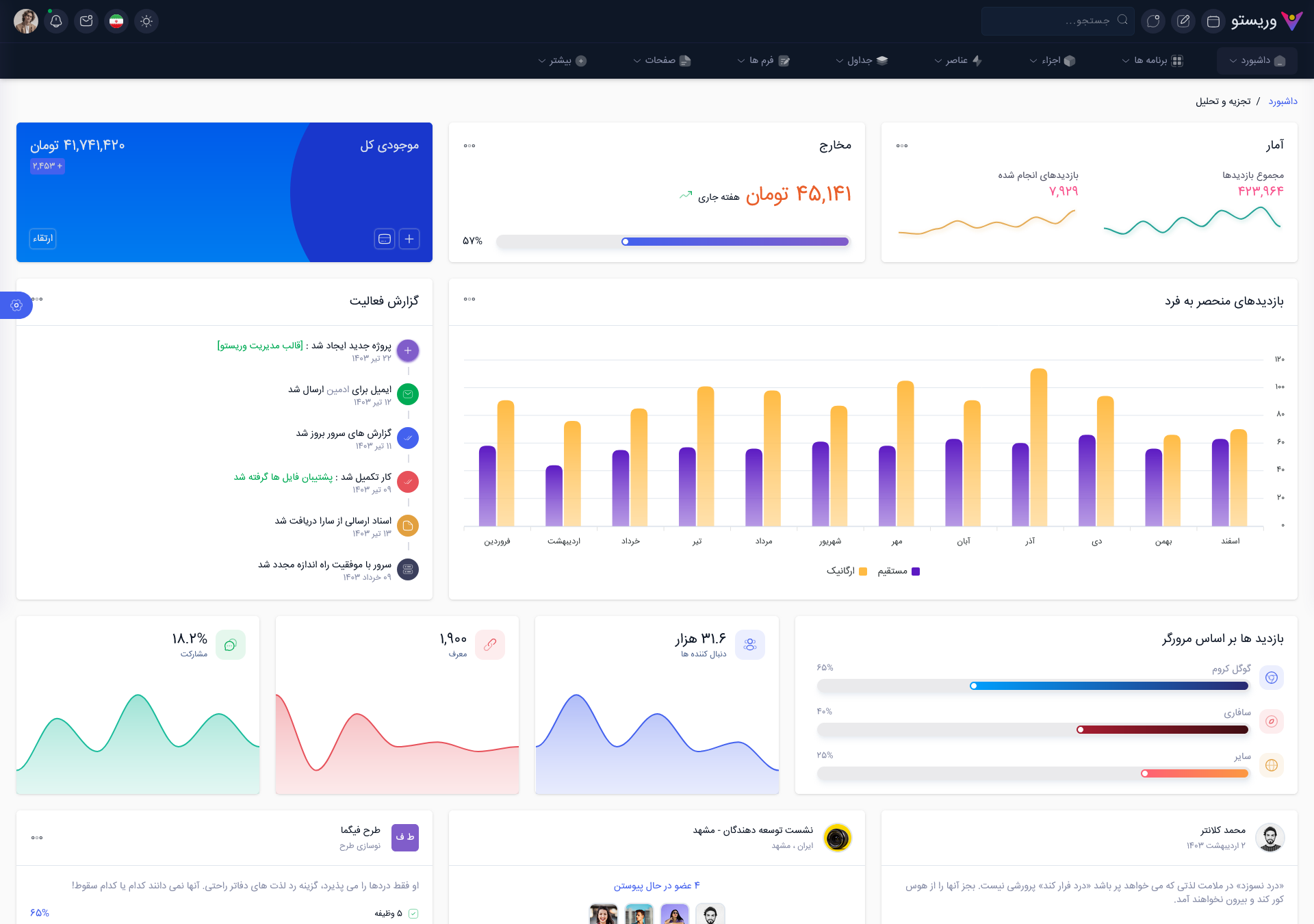Expand the برنامه ها menu

1152,60
